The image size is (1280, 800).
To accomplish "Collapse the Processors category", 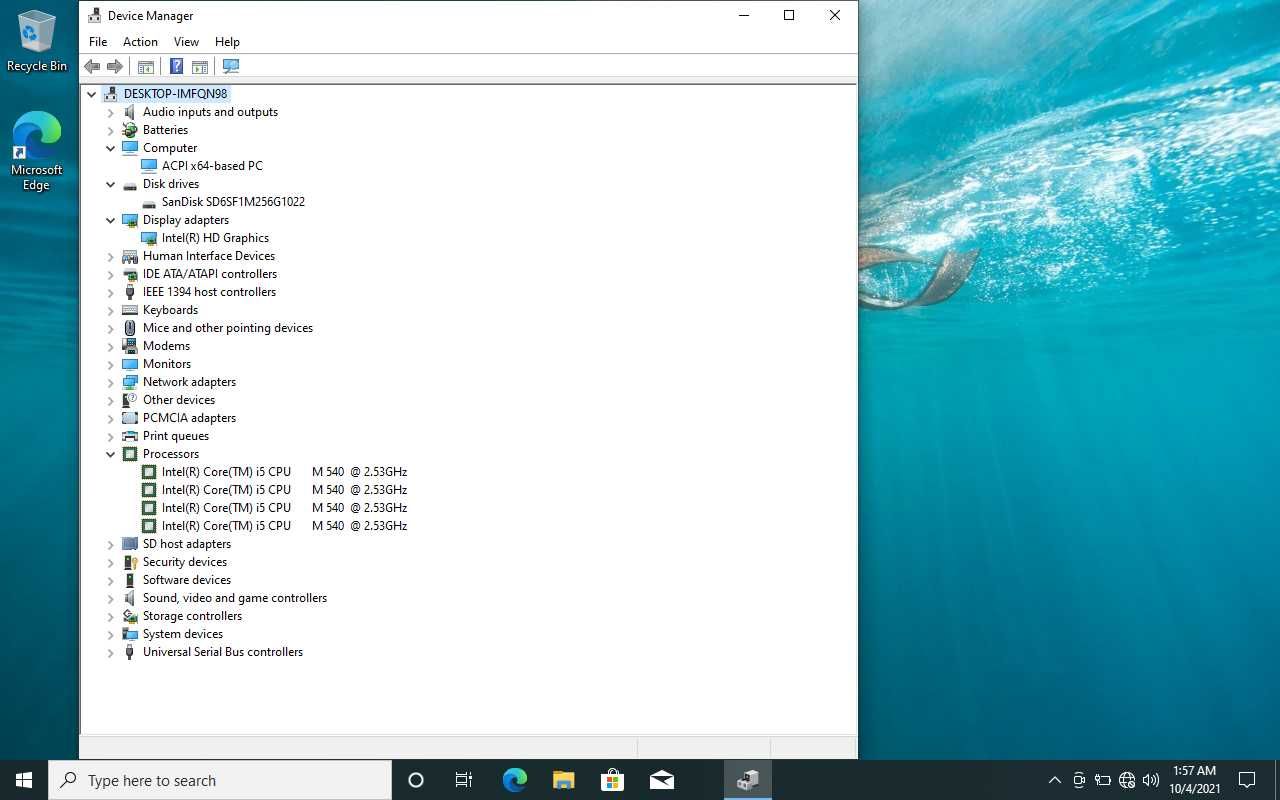I will click(111, 454).
